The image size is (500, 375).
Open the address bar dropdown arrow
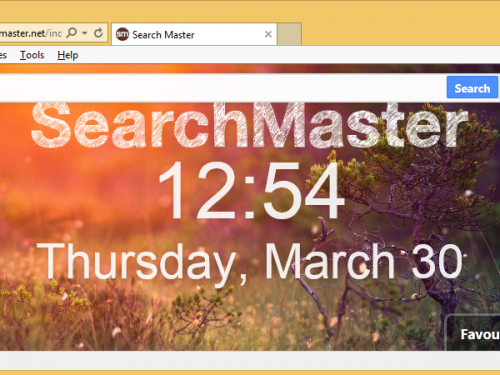point(85,33)
